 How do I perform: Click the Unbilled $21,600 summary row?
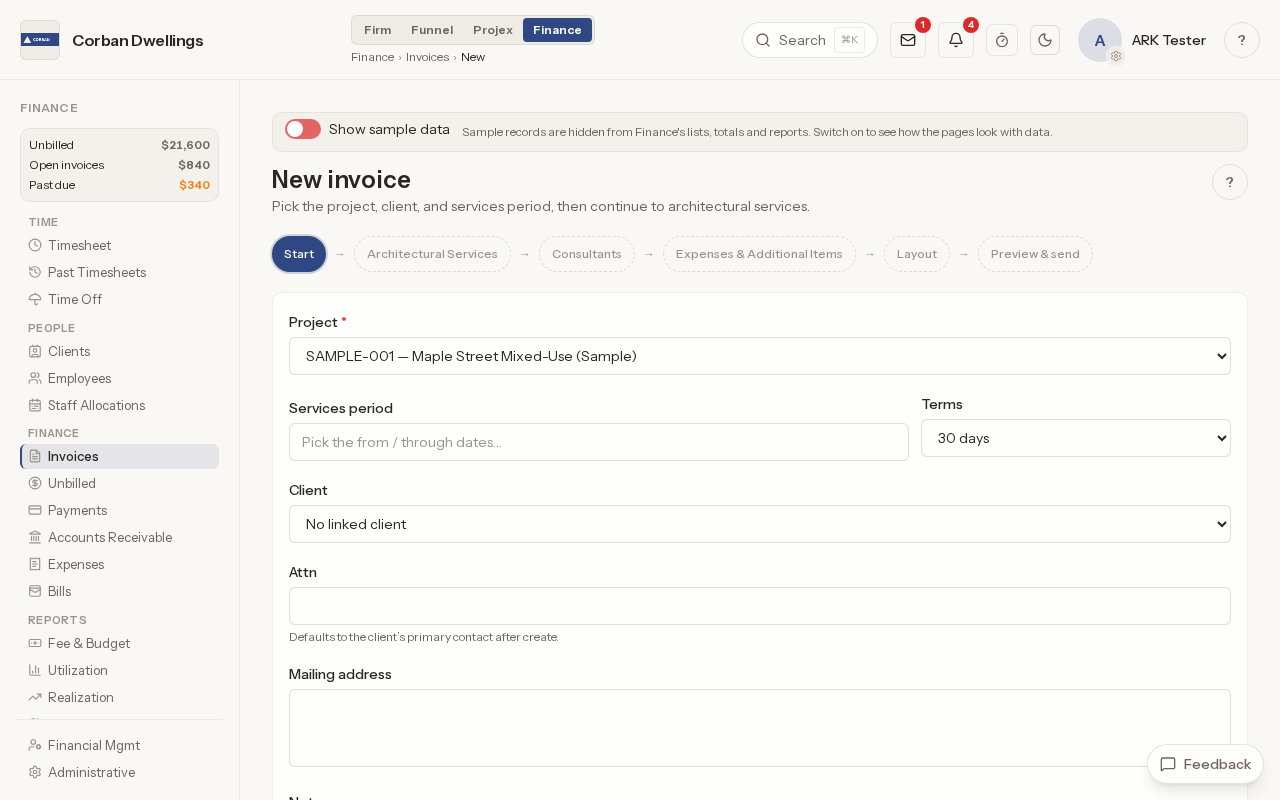coord(119,145)
